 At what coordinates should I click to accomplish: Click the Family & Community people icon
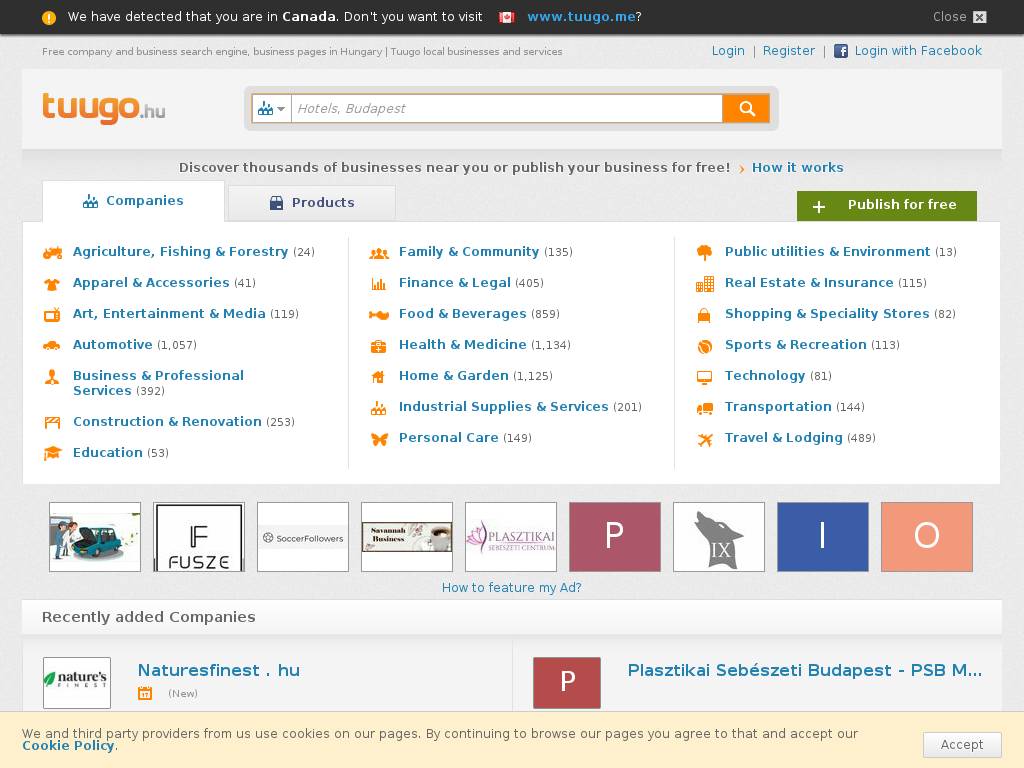379,253
